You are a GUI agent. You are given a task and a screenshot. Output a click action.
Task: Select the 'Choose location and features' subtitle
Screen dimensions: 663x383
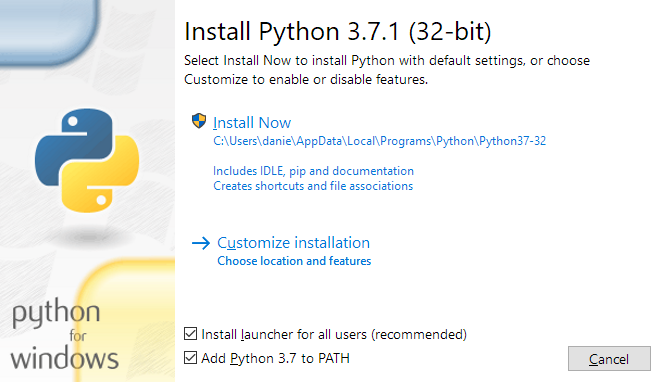pyautogui.click(x=294, y=261)
